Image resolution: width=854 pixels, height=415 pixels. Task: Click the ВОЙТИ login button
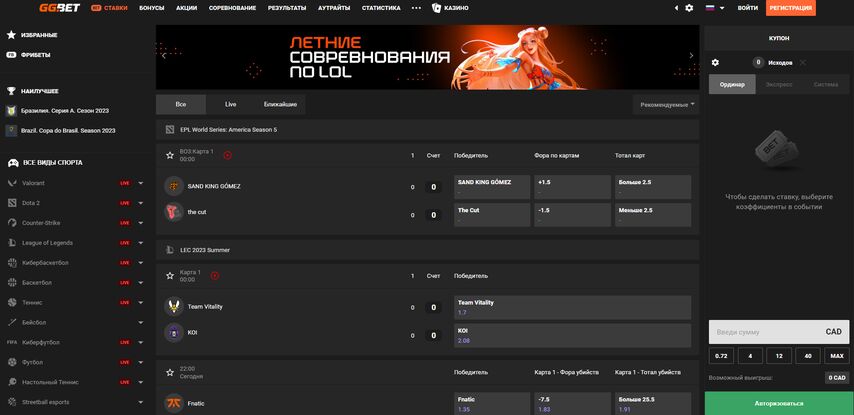click(x=747, y=8)
